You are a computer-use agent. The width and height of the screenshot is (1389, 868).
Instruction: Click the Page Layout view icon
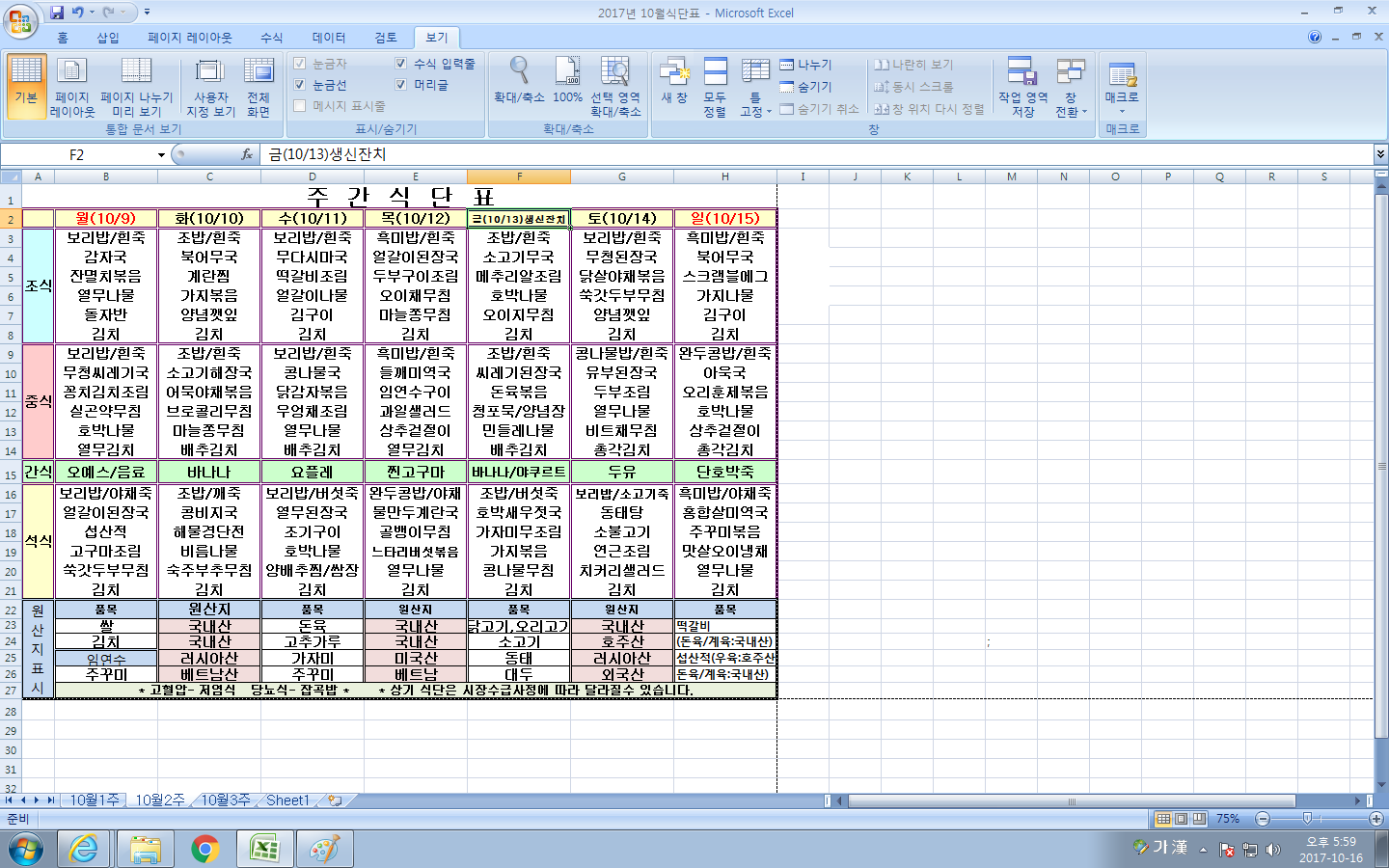(72, 87)
